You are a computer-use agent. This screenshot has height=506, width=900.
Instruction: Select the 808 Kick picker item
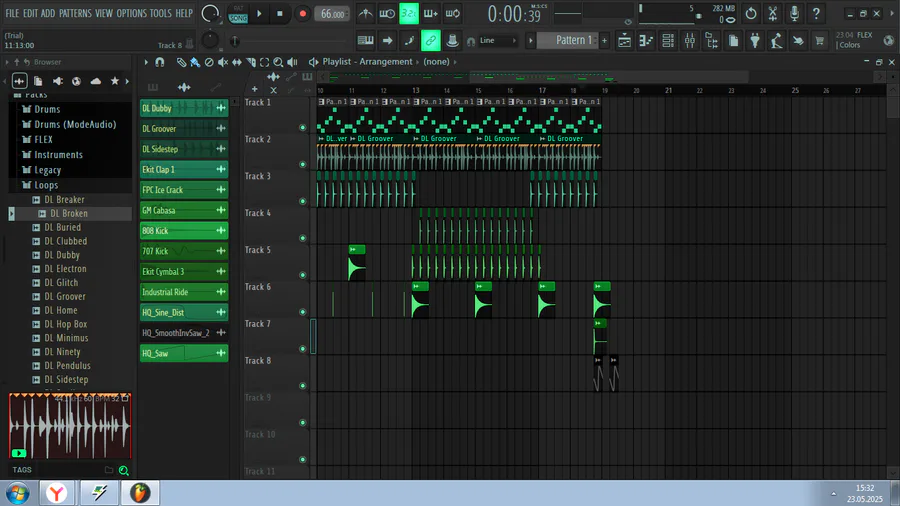[184, 231]
